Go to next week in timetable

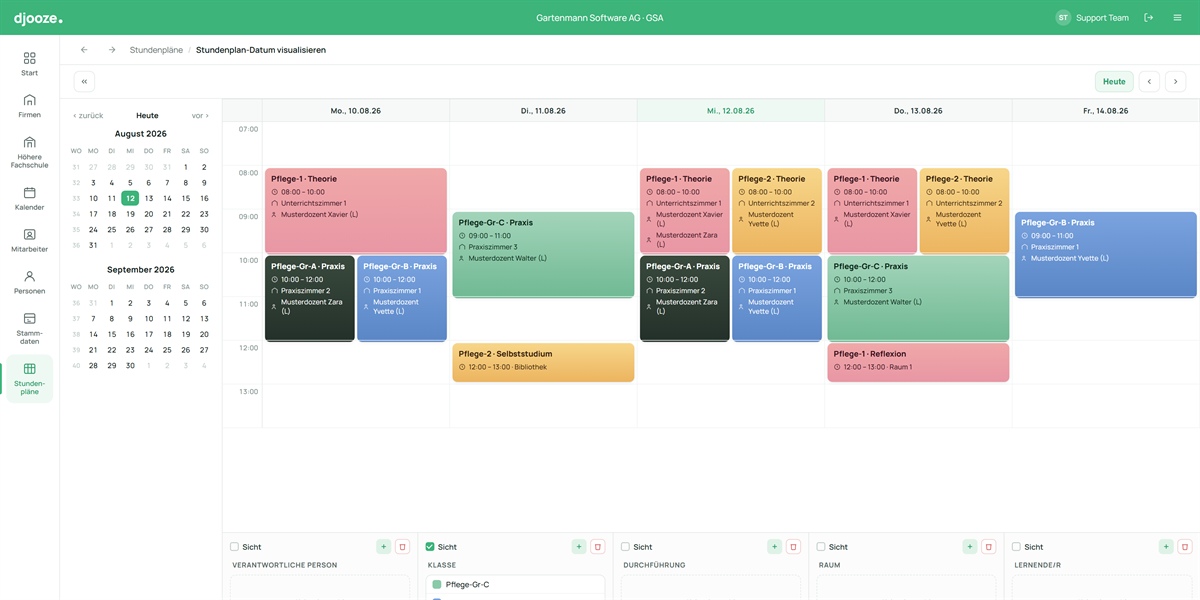[x=1175, y=82]
